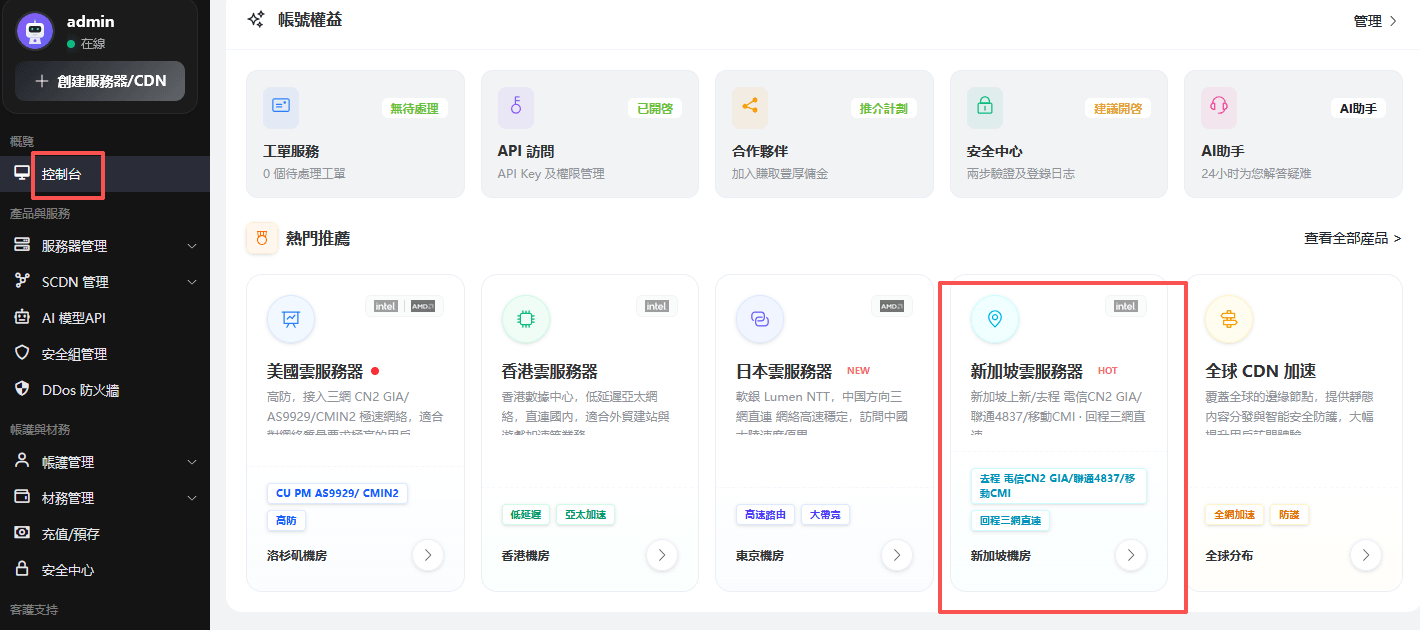Click the 帳護管理 person icon
The width and height of the screenshot is (1420, 630).
pos(22,461)
